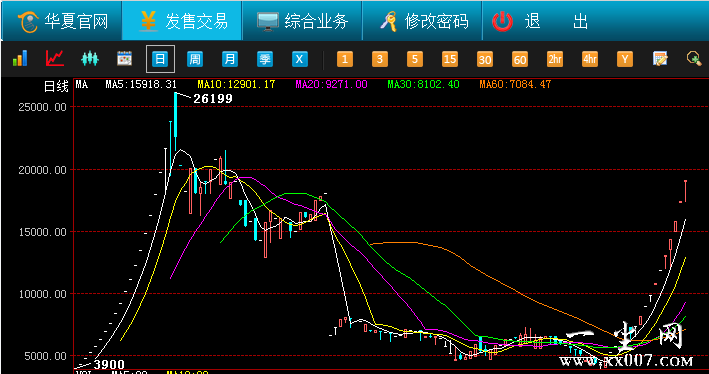This screenshot has height=374, width=709.
Task: Select the X period button
Action: point(299,59)
